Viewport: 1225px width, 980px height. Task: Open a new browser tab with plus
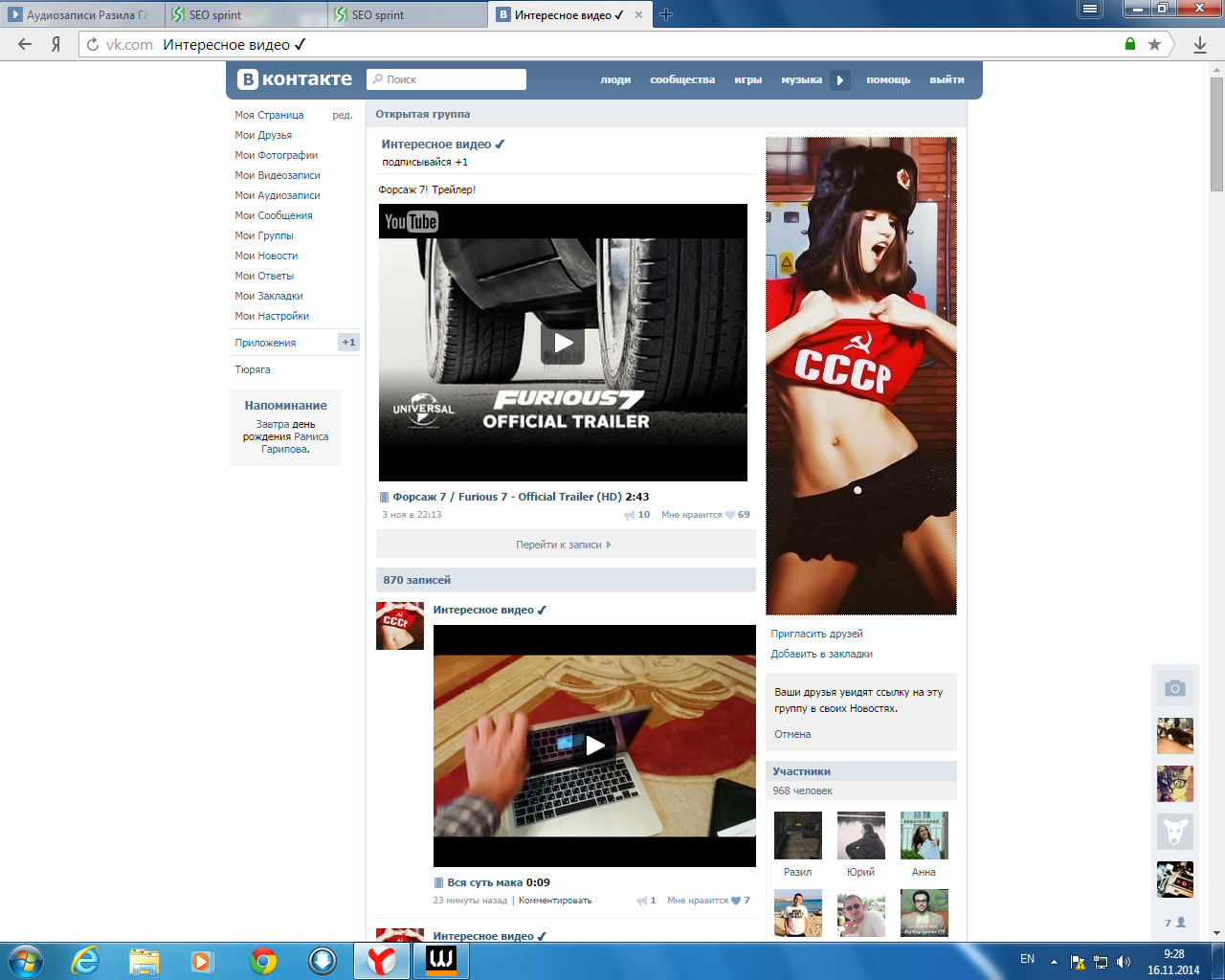[666, 14]
